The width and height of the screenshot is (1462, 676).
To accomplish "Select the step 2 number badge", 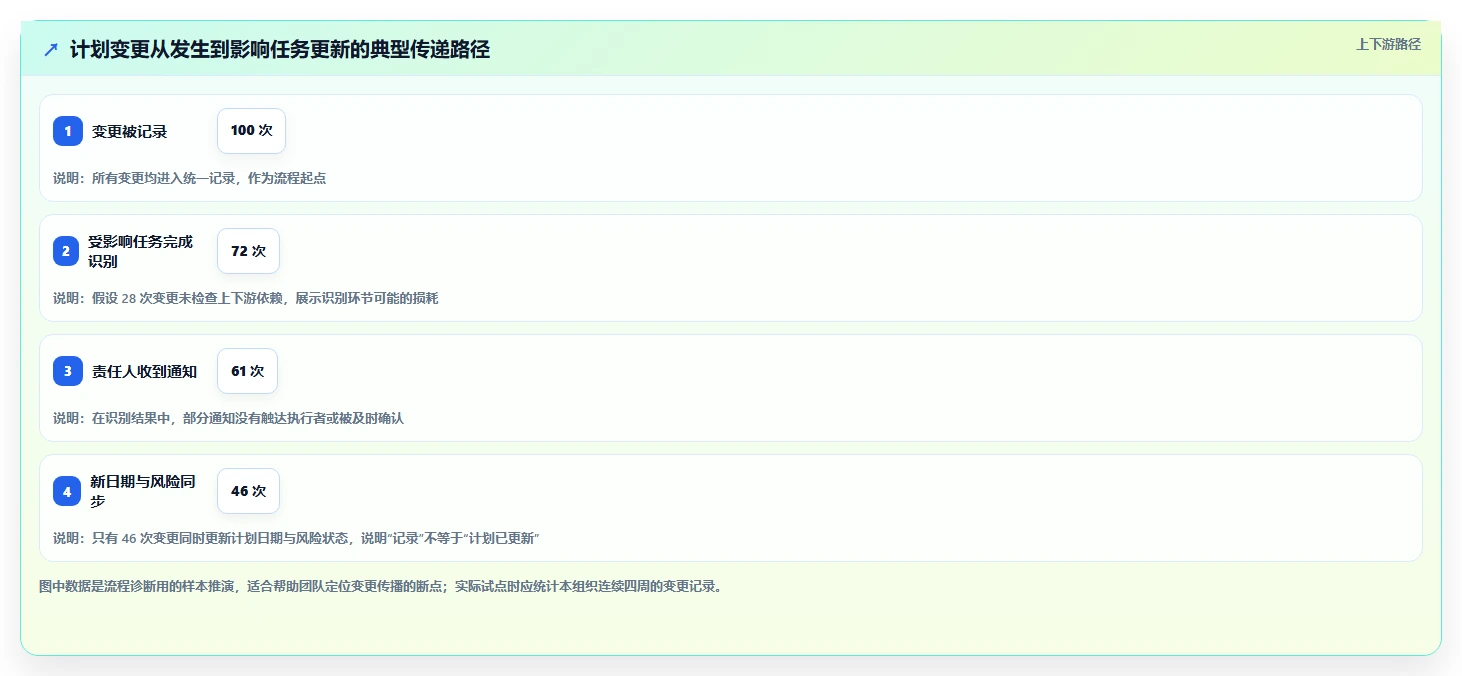I will 66,251.
